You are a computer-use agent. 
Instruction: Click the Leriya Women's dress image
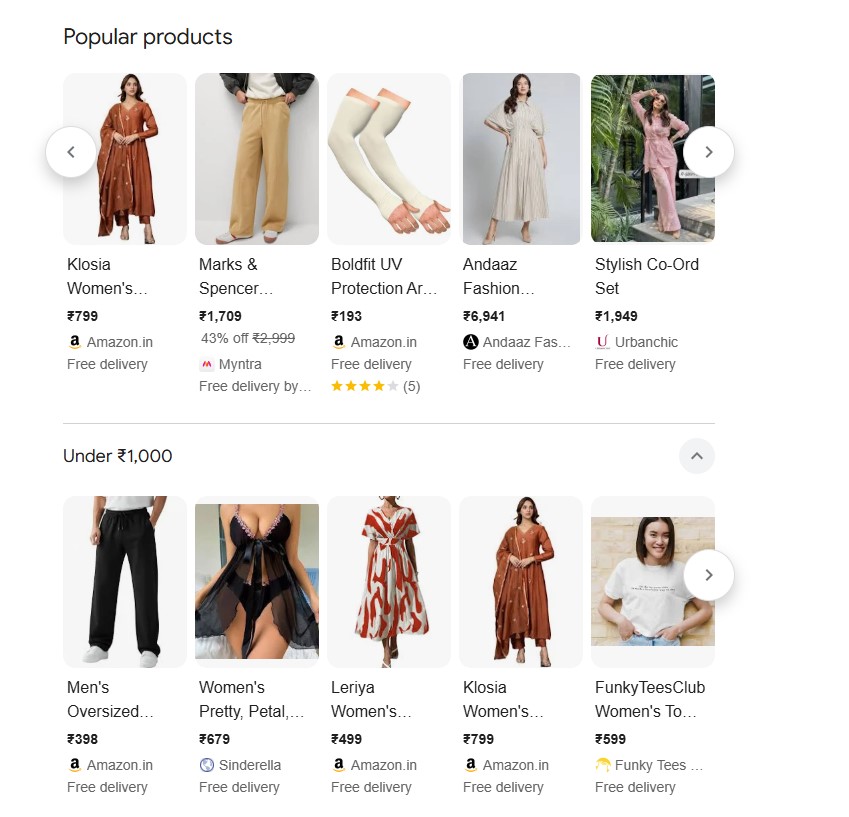(x=388, y=581)
